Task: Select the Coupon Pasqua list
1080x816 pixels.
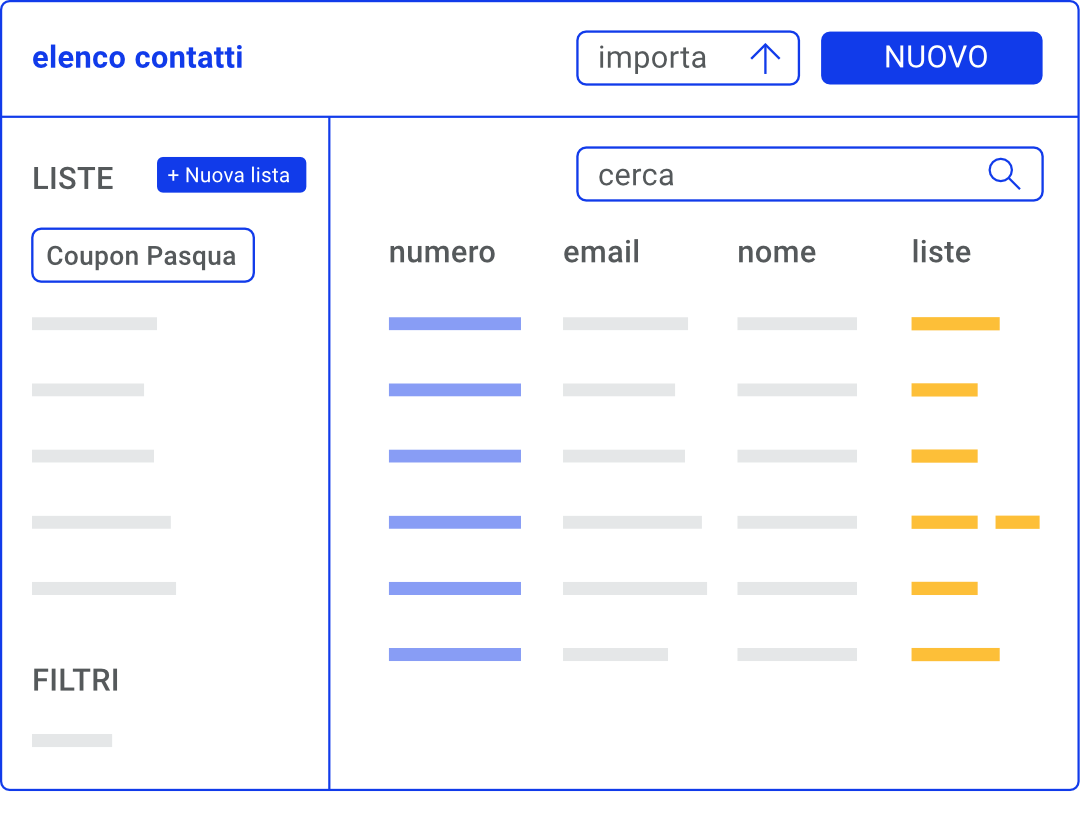Action: [x=142, y=255]
